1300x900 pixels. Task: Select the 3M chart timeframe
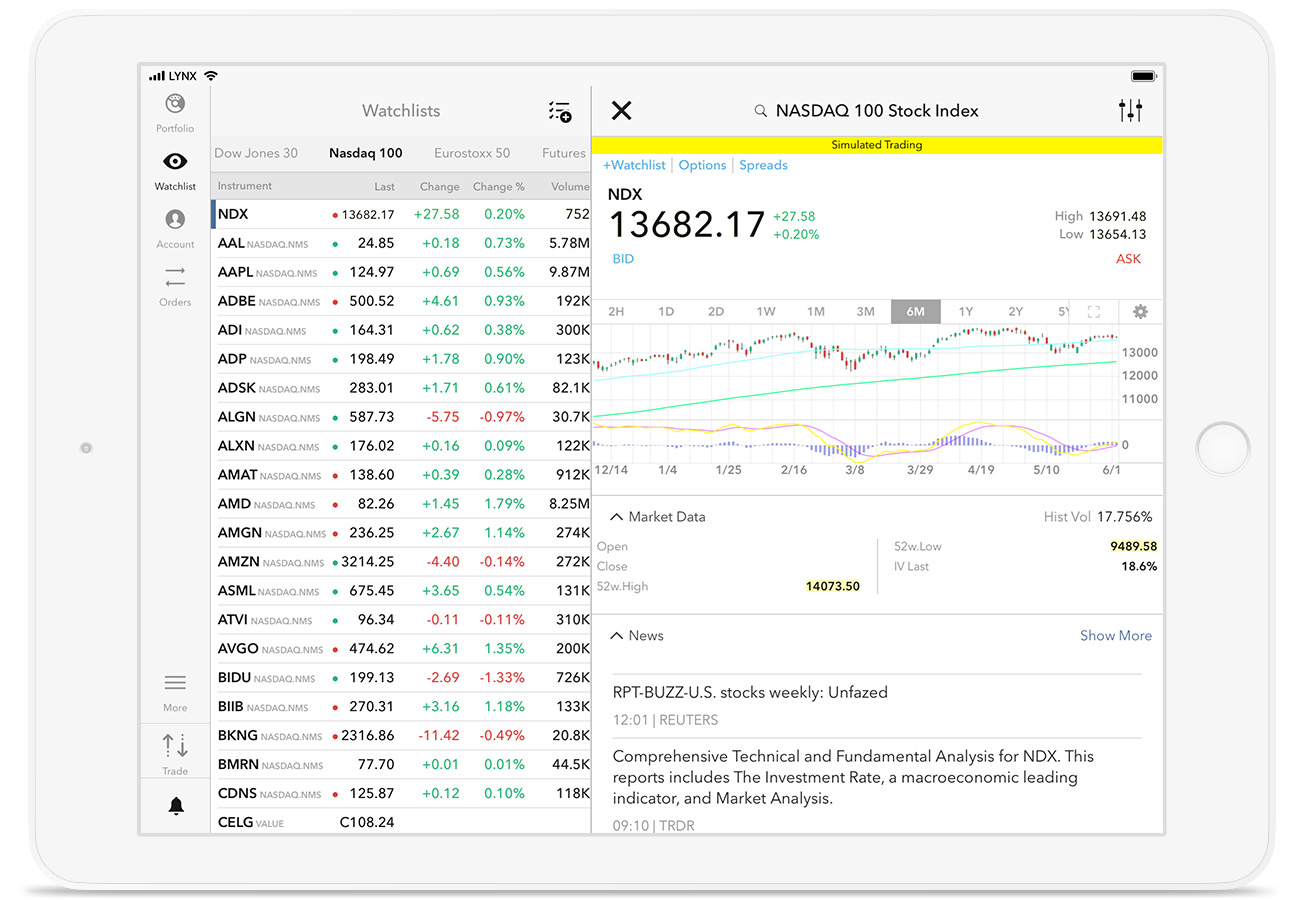click(866, 311)
